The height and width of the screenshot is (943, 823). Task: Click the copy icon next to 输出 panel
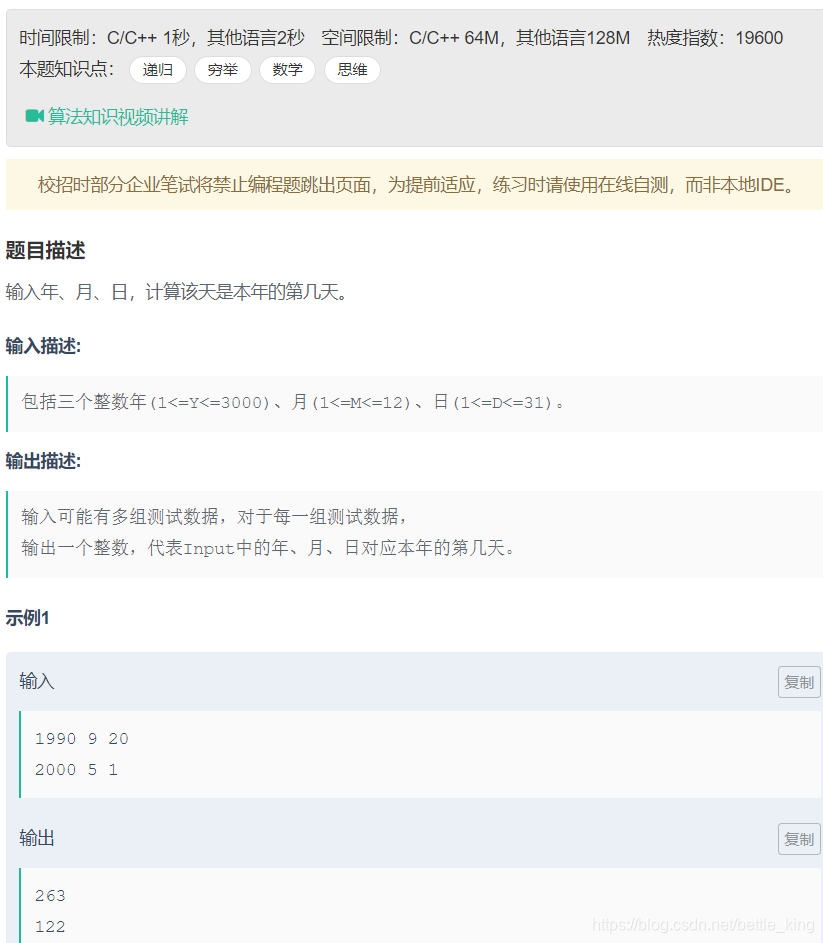[798, 838]
